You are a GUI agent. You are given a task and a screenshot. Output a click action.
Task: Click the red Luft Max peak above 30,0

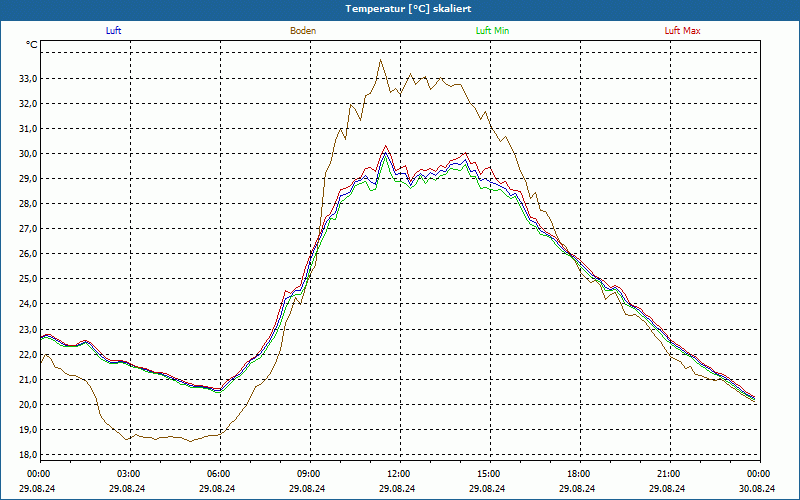coord(385,146)
